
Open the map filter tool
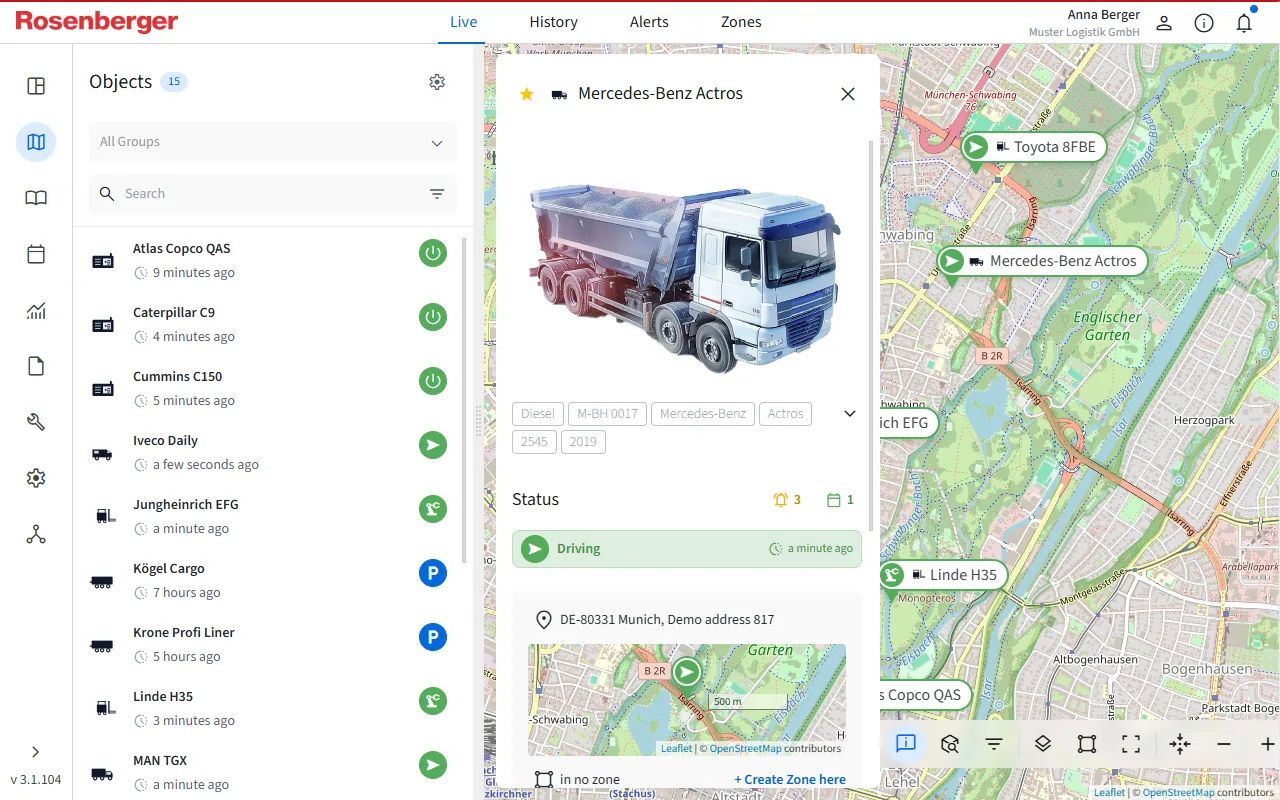(994, 744)
